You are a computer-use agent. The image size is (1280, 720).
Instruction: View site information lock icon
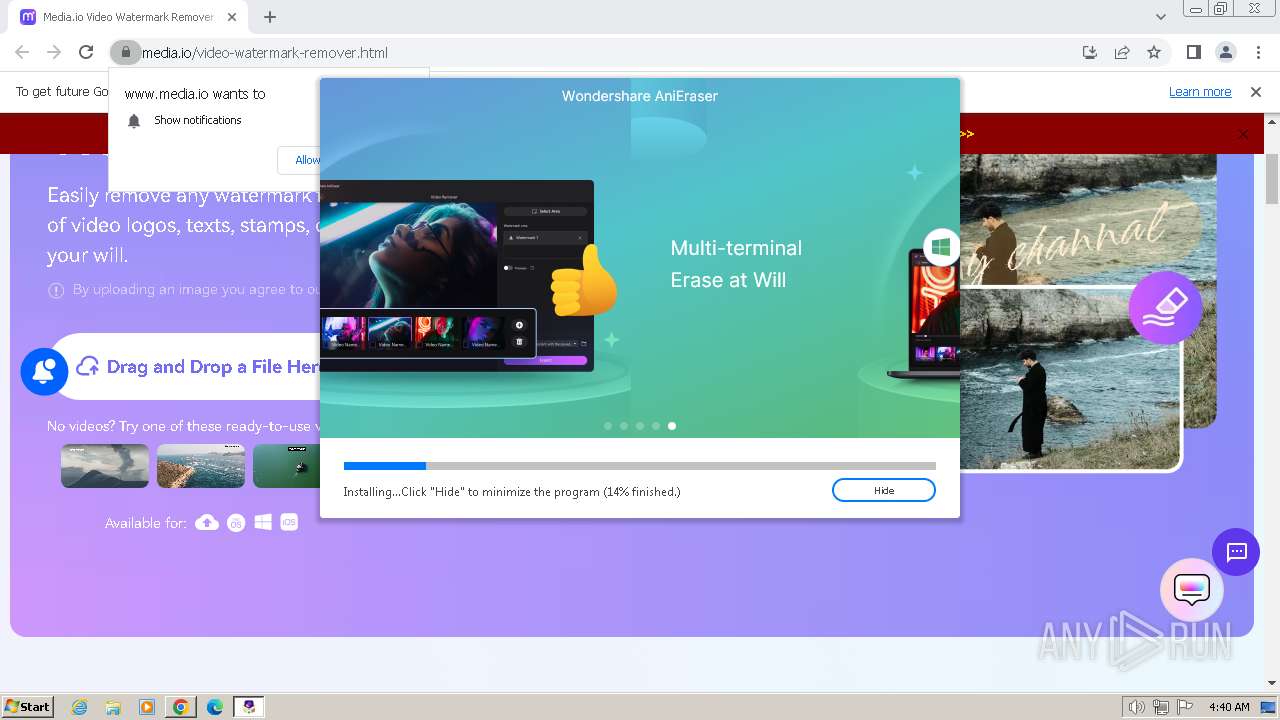pyautogui.click(x=124, y=52)
